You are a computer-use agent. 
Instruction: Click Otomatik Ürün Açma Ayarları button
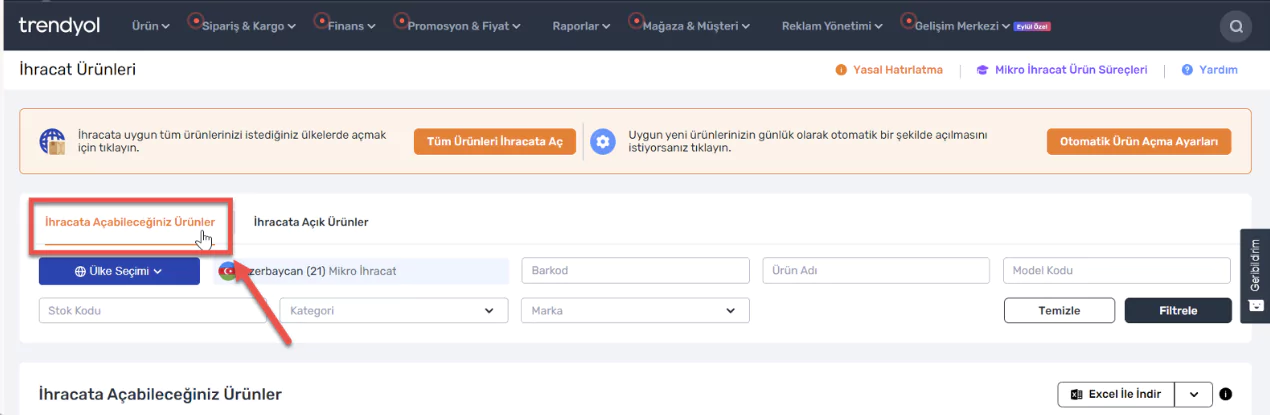tap(1138, 142)
